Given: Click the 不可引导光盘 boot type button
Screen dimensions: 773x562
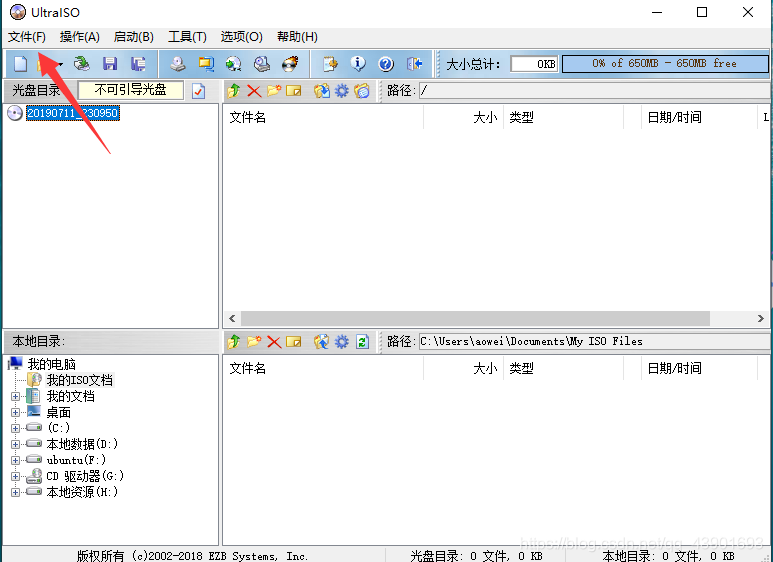Looking at the screenshot, I should click(x=131, y=90).
